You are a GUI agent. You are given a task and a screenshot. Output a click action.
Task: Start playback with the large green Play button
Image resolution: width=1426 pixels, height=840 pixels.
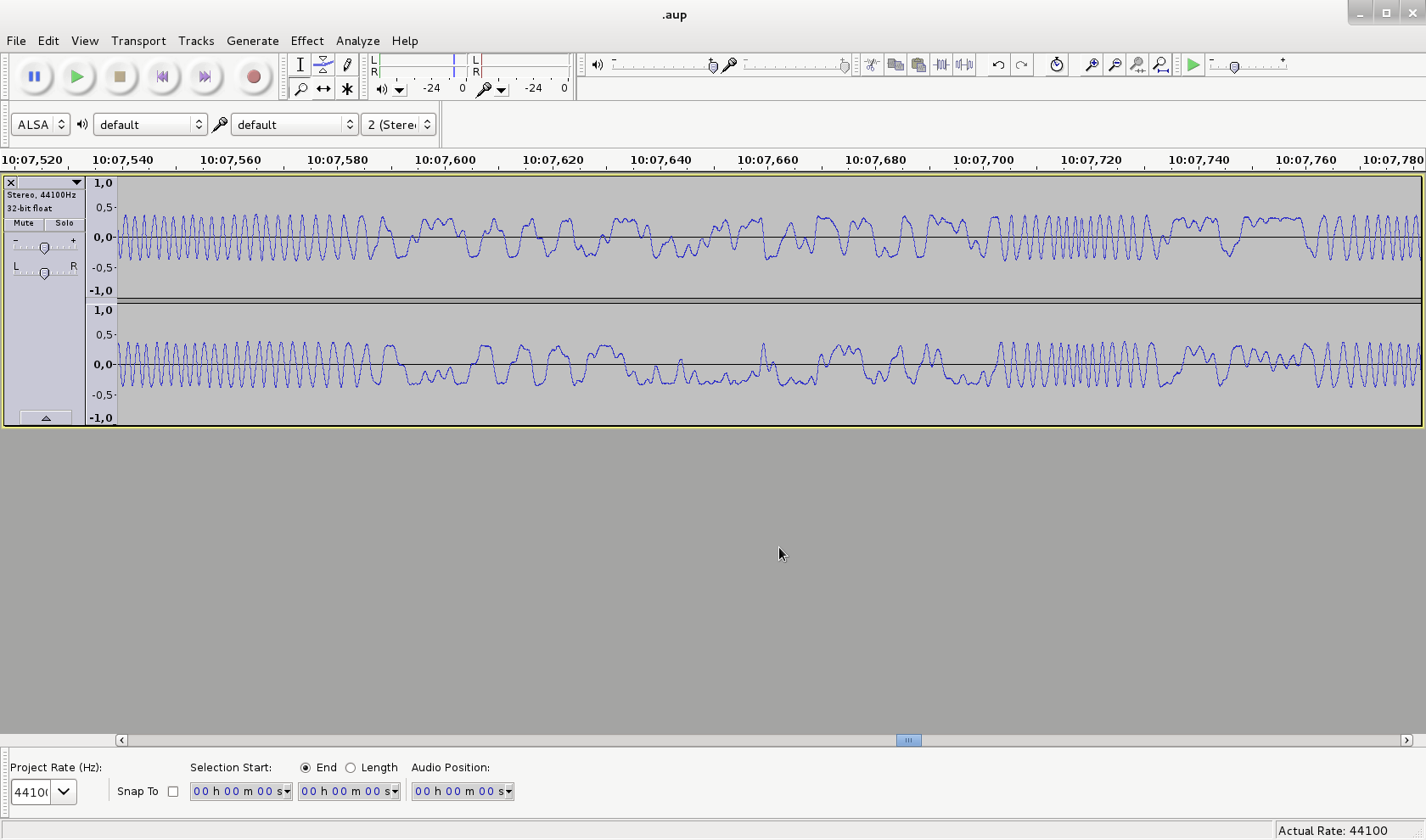click(77, 77)
